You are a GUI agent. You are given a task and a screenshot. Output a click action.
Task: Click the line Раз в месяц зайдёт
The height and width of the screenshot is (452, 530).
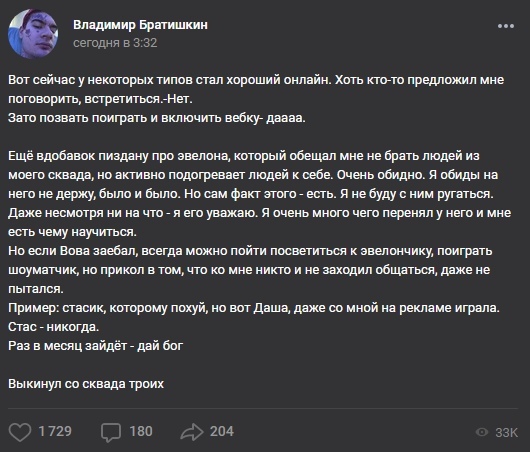coord(96,346)
